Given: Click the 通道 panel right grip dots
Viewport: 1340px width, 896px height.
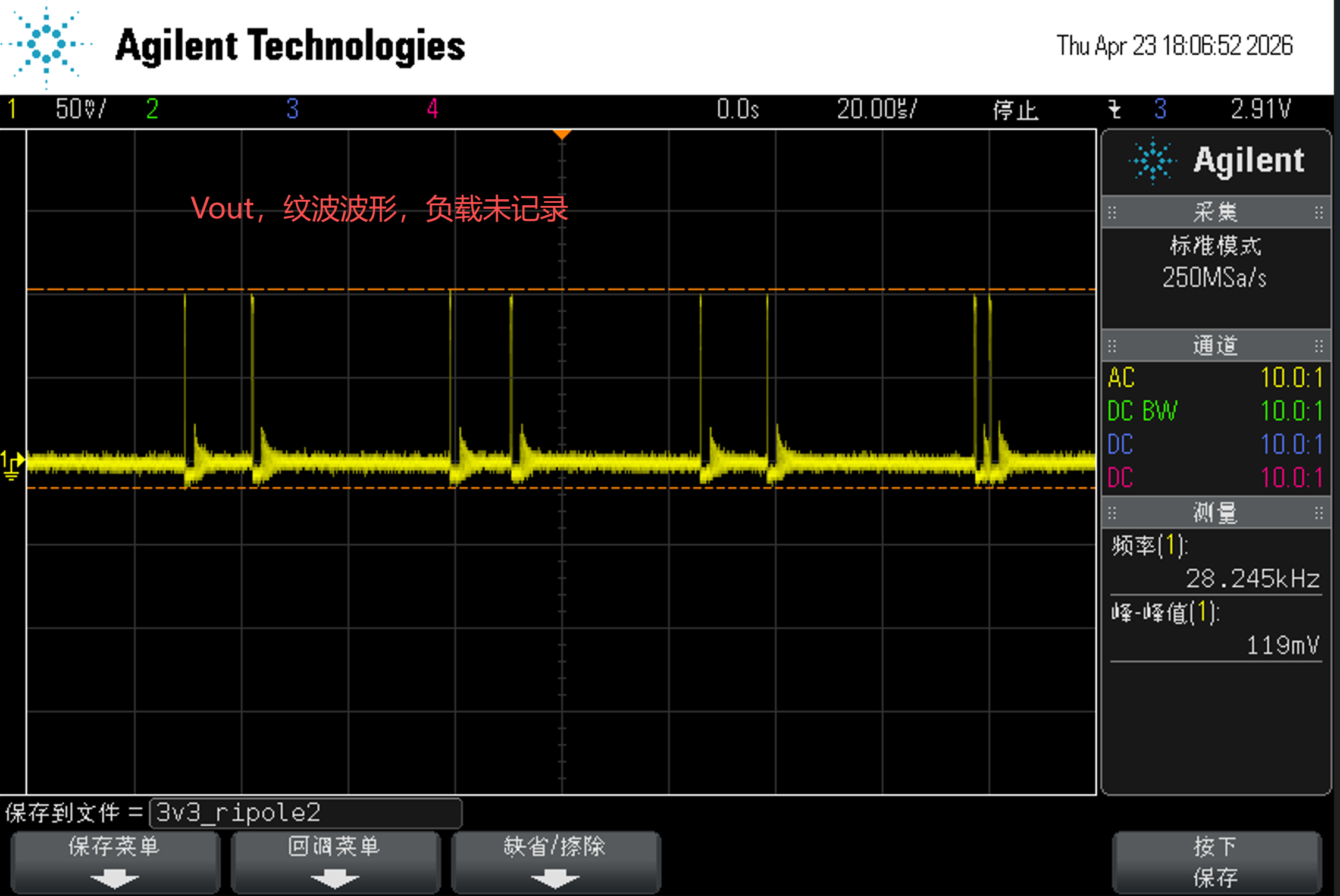Looking at the screenshot, I should [x=1319, y=346].
